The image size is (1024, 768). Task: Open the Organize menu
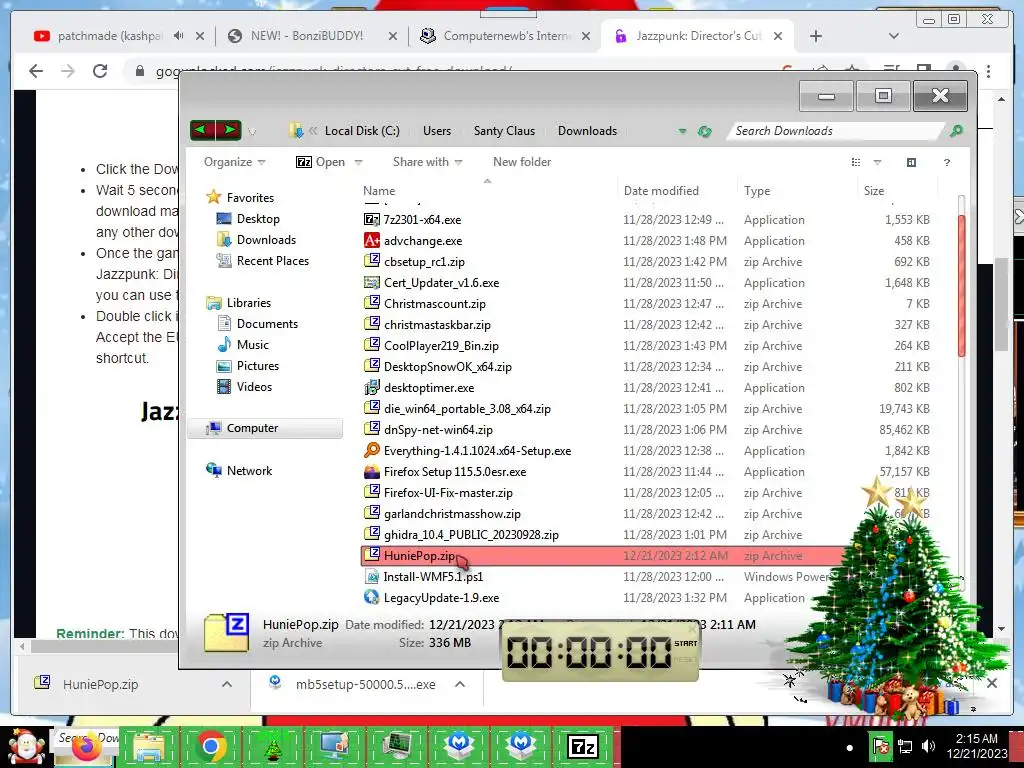coord(234,162)
